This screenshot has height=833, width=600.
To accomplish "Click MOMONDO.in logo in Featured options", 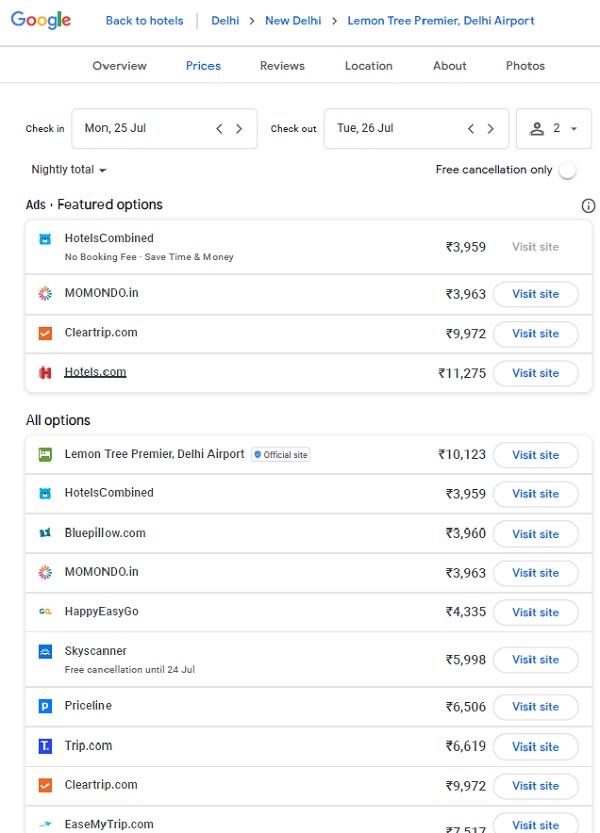I will coord(45,293).
